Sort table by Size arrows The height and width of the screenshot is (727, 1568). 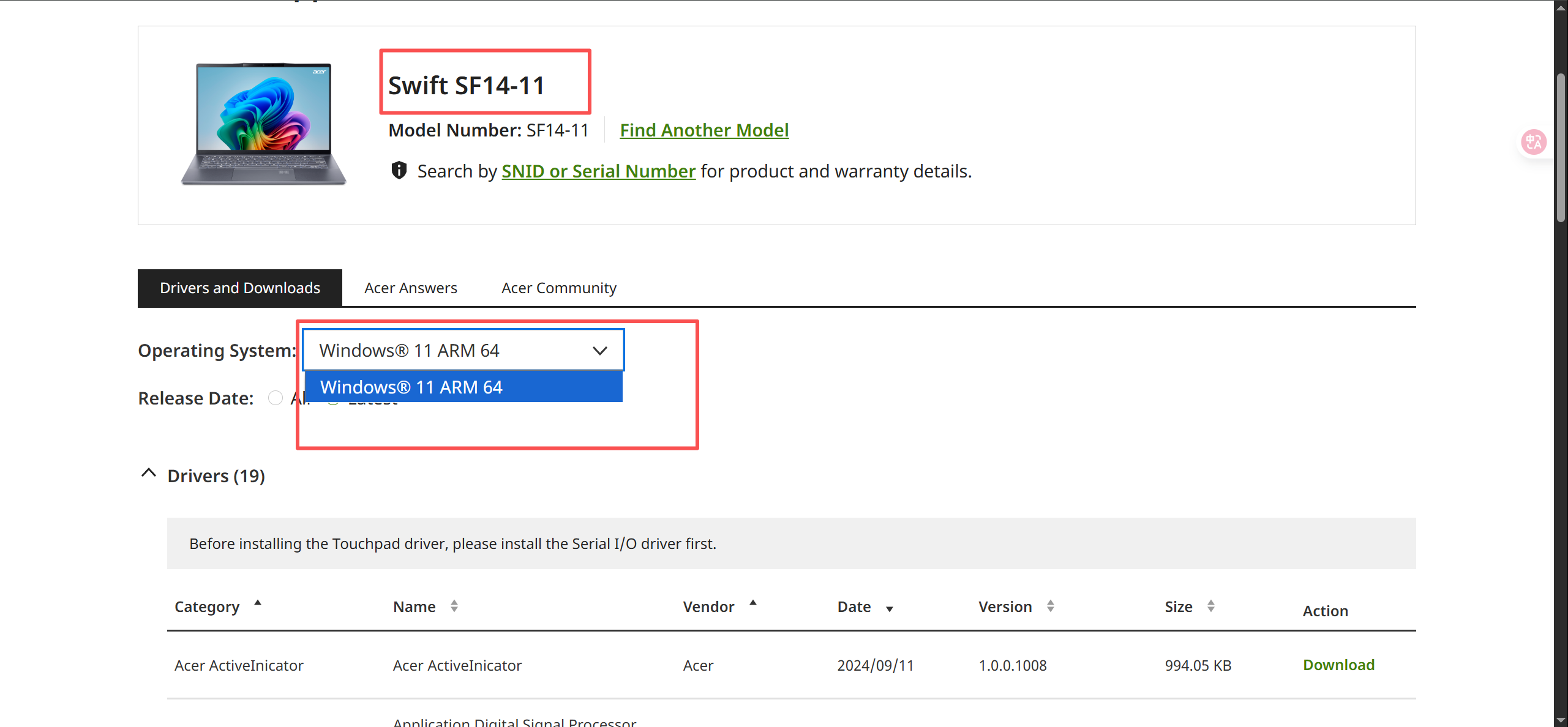(1210, 606)
